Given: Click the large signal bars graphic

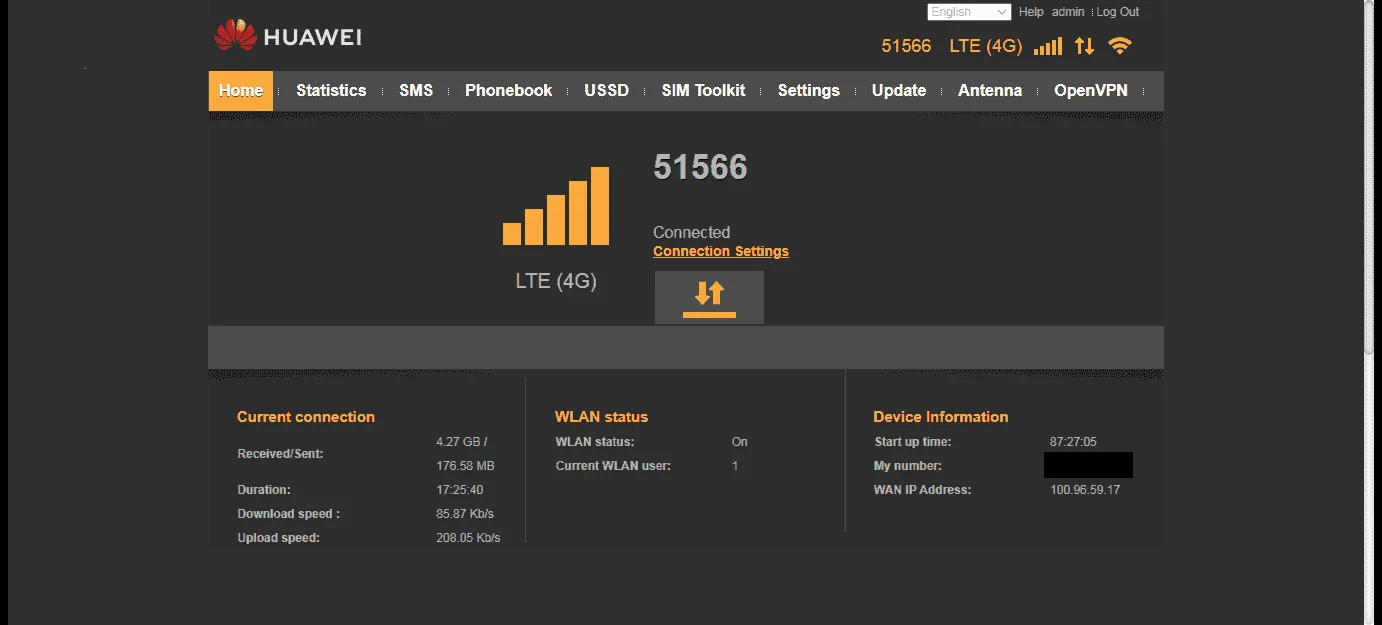Looking at the screenshot, I should point(556,206).
